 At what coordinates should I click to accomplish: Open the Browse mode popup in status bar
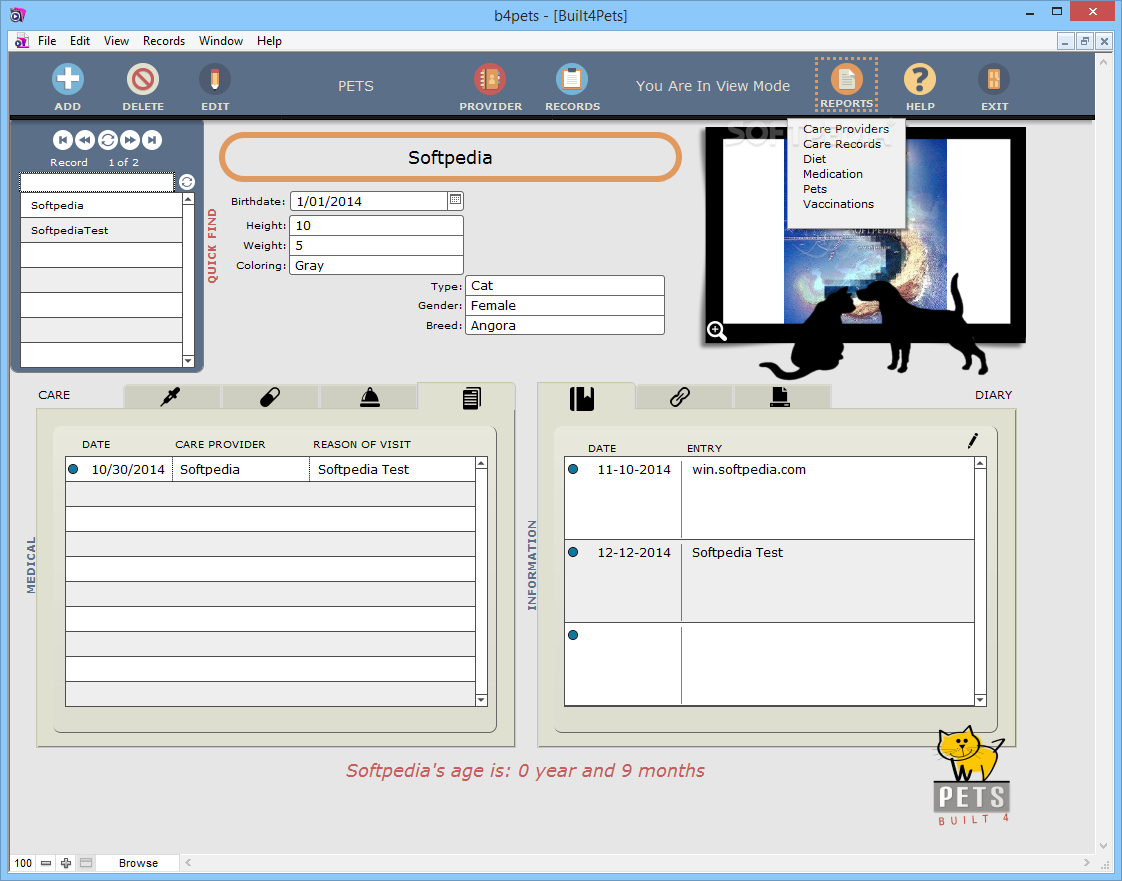pyautogui.click(x=138, y=863)
